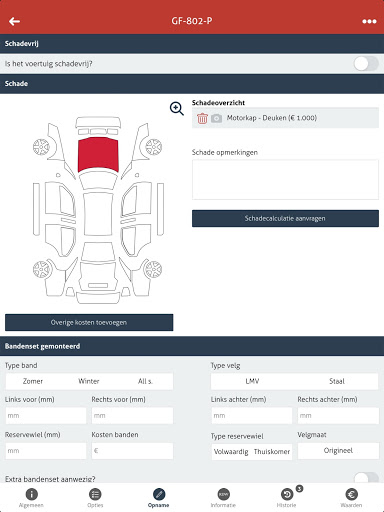The height and width of the screenshot is (512, 384).
Task: Click the Schadeoverzicht heading
Action: coord(218,103)
